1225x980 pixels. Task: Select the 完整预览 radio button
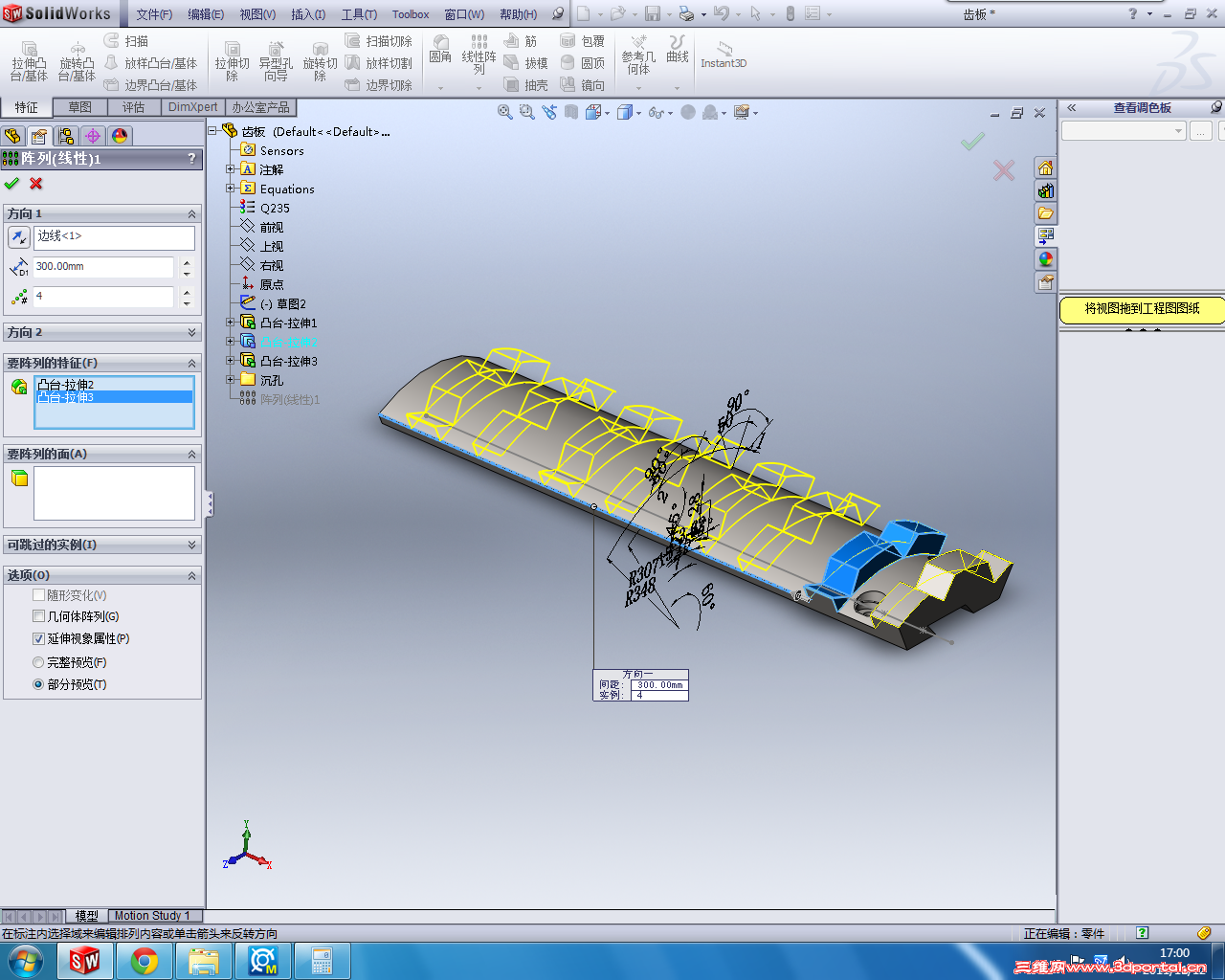(38, 662)
